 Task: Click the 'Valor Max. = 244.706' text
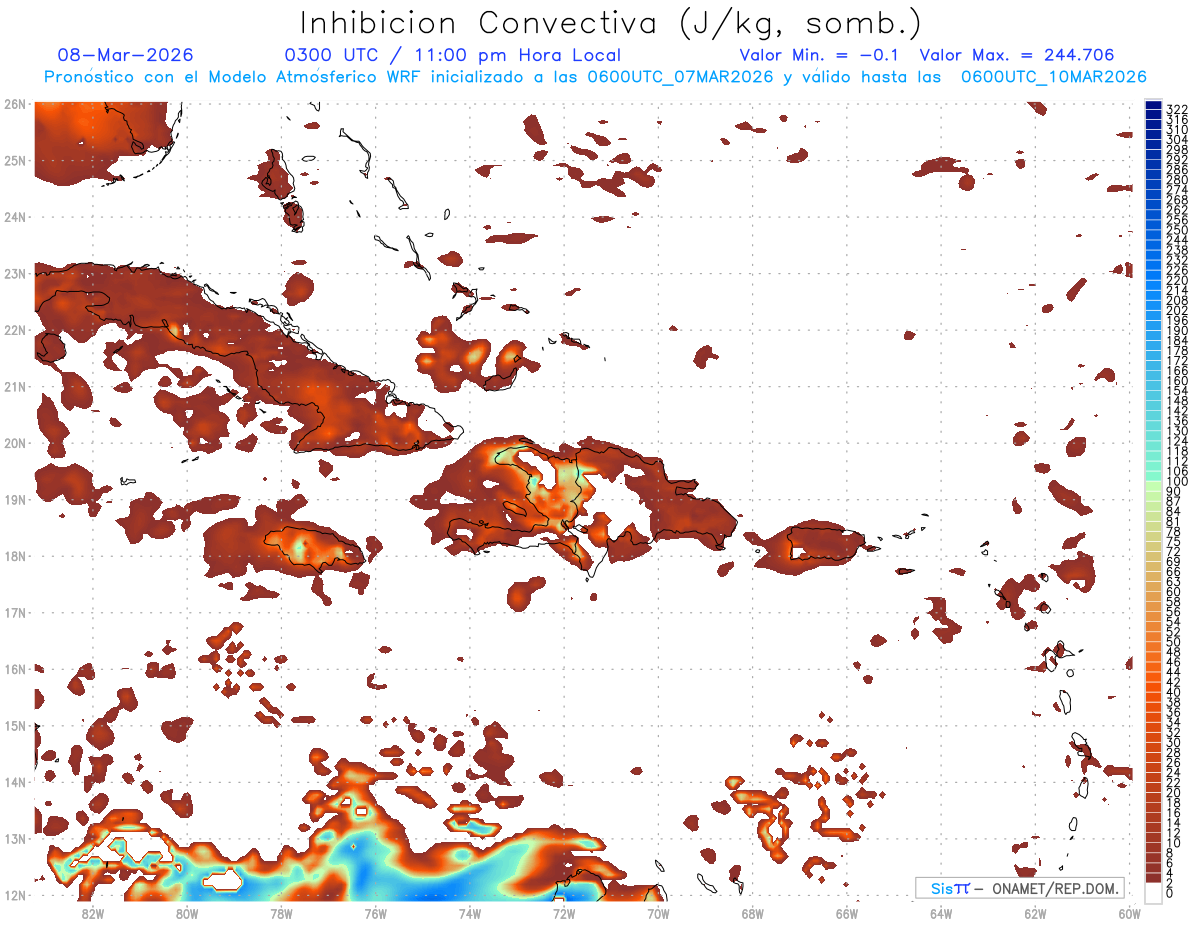point(1016,56)
